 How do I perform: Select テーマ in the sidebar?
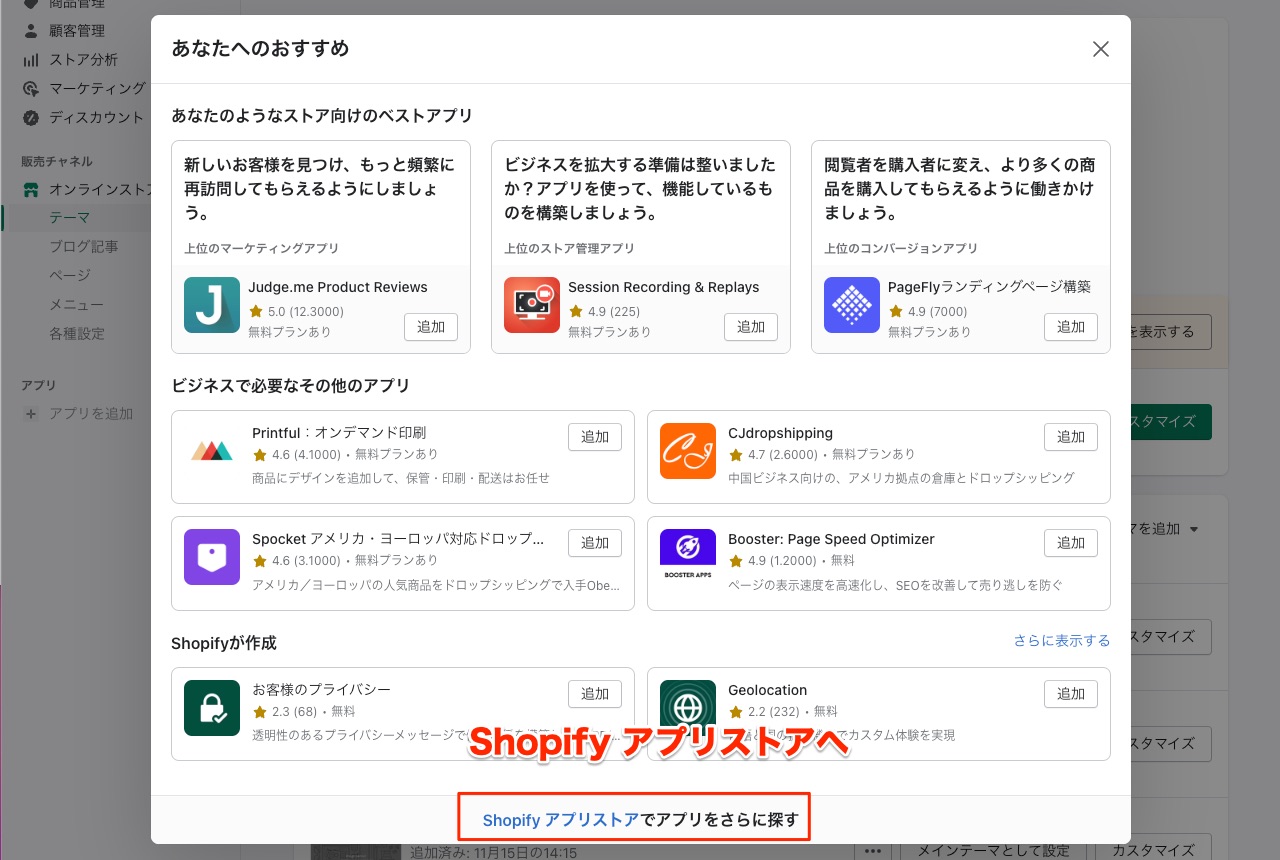[70, 218]
